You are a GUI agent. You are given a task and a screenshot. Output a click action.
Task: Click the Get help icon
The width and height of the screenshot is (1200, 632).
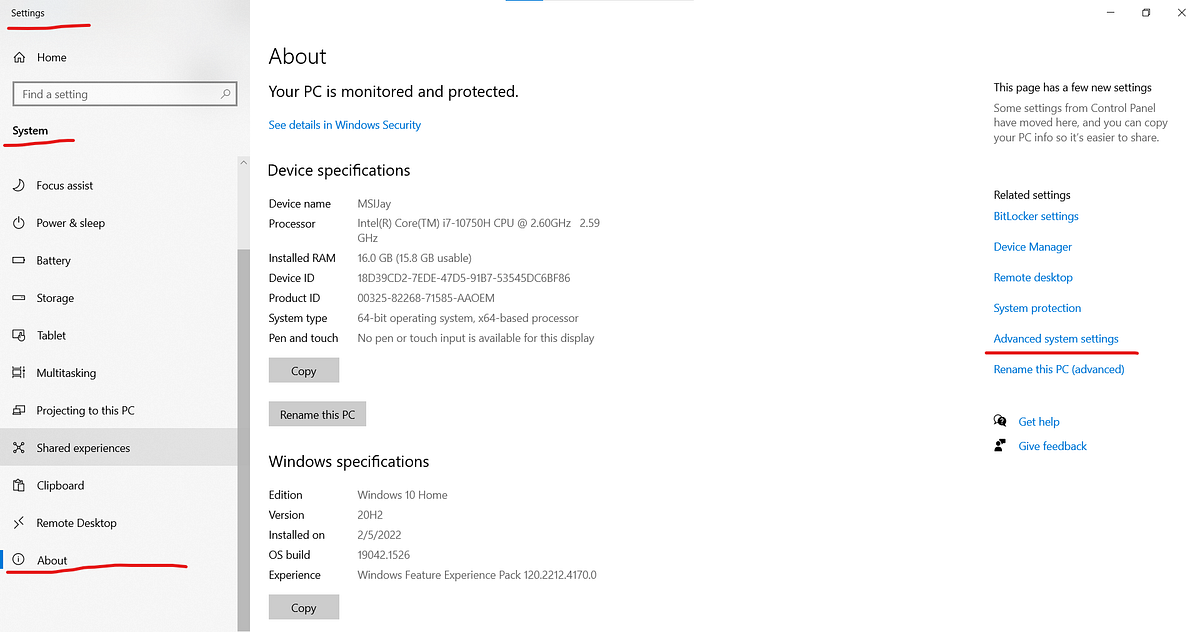click(x=1001, y=421)
